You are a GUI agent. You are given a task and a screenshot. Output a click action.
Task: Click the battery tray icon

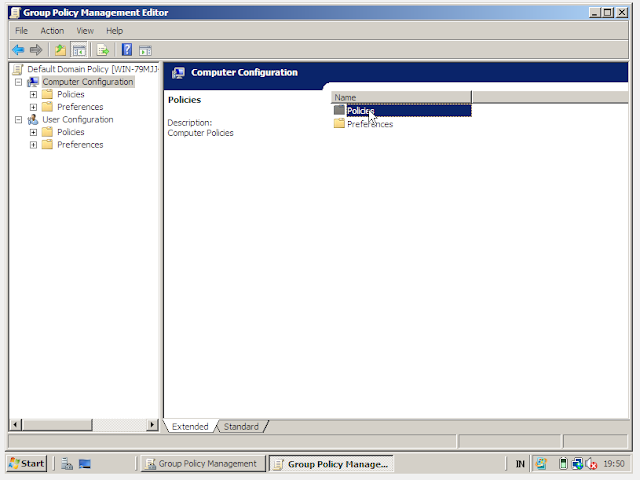(563, 464)
